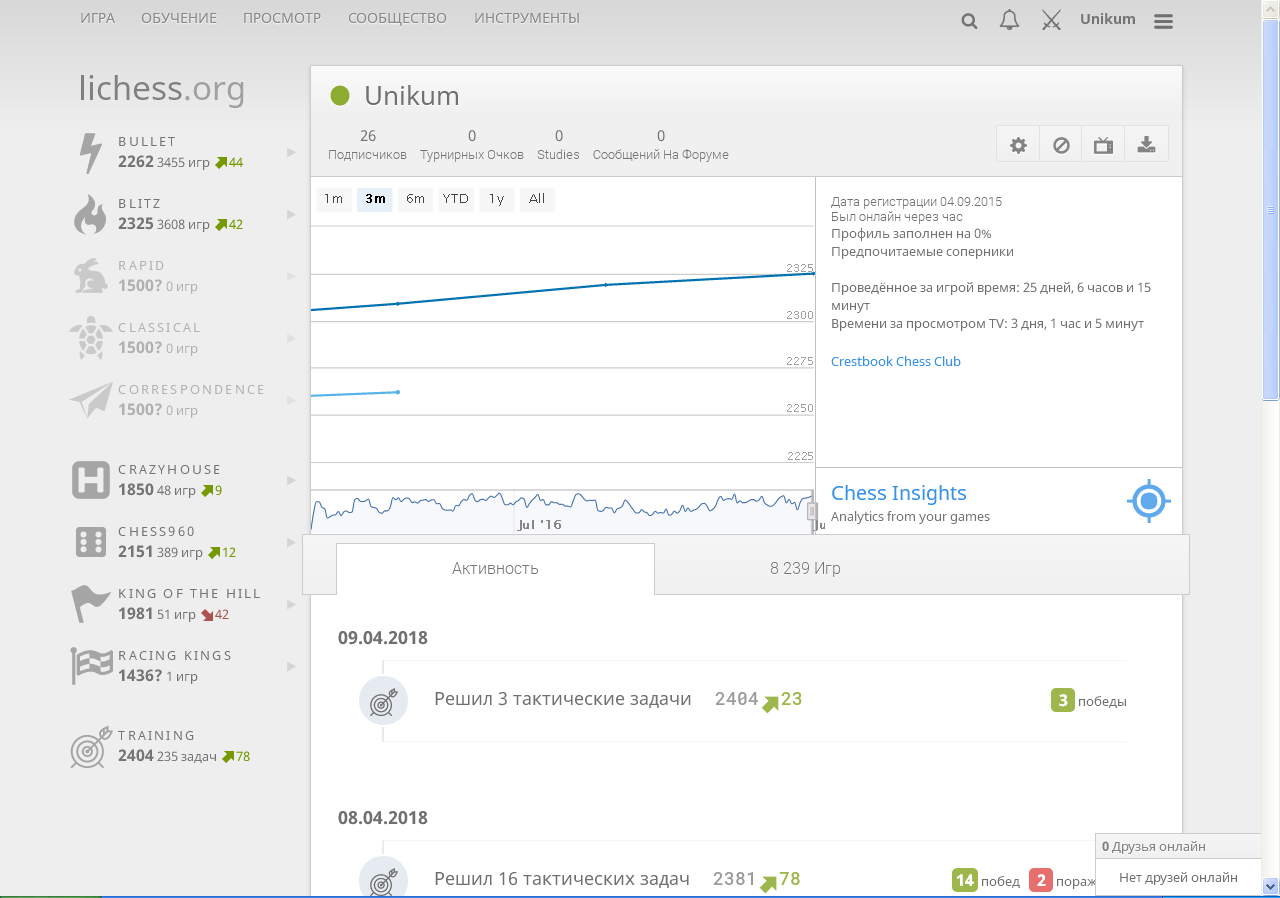This screenshot has width=1280, height=898.
Task: Expand the Rapid rating arrow
Action: pos(292,276)
